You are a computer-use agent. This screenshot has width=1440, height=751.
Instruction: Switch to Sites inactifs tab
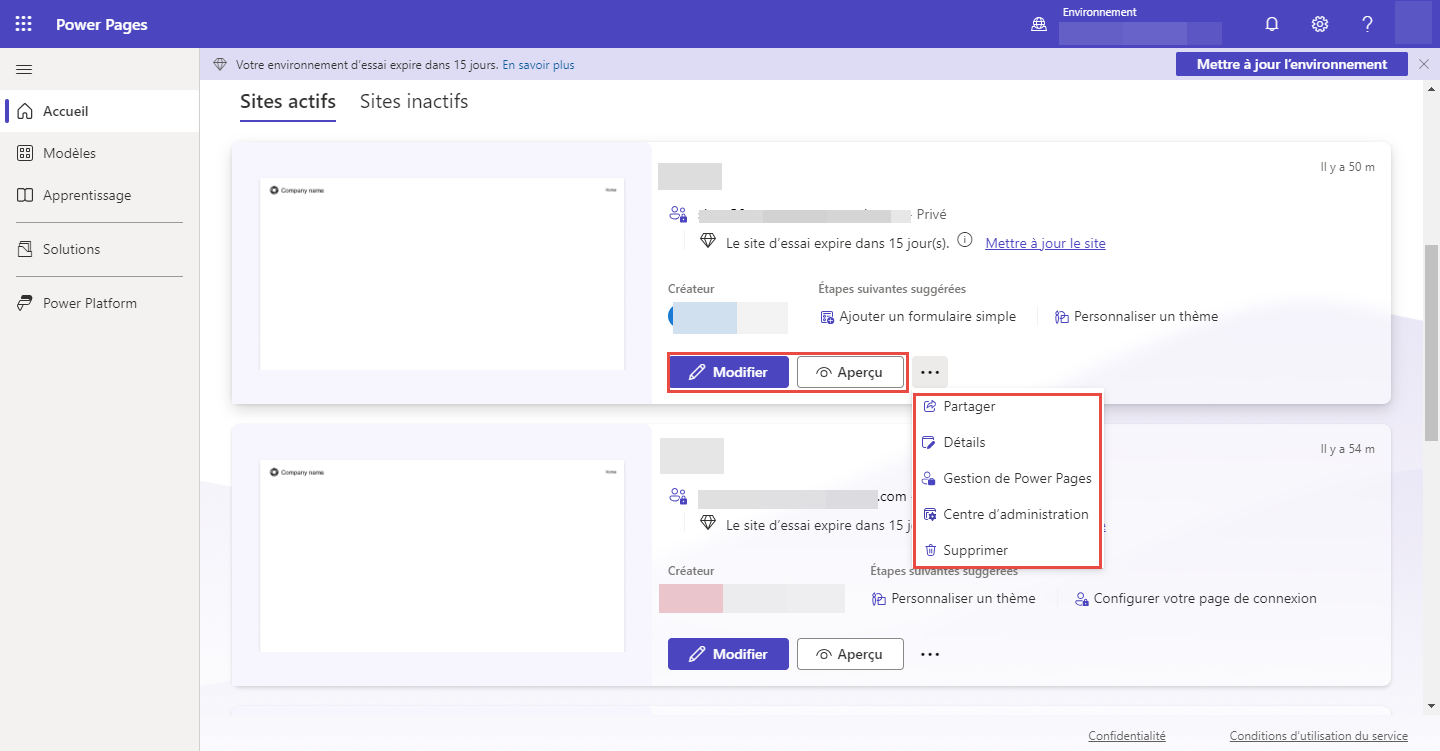414,101
